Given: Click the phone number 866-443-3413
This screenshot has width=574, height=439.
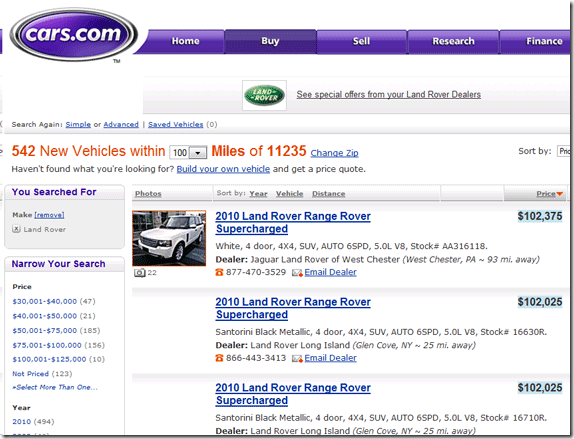Looking at the screenshot, I should (256, 358).
